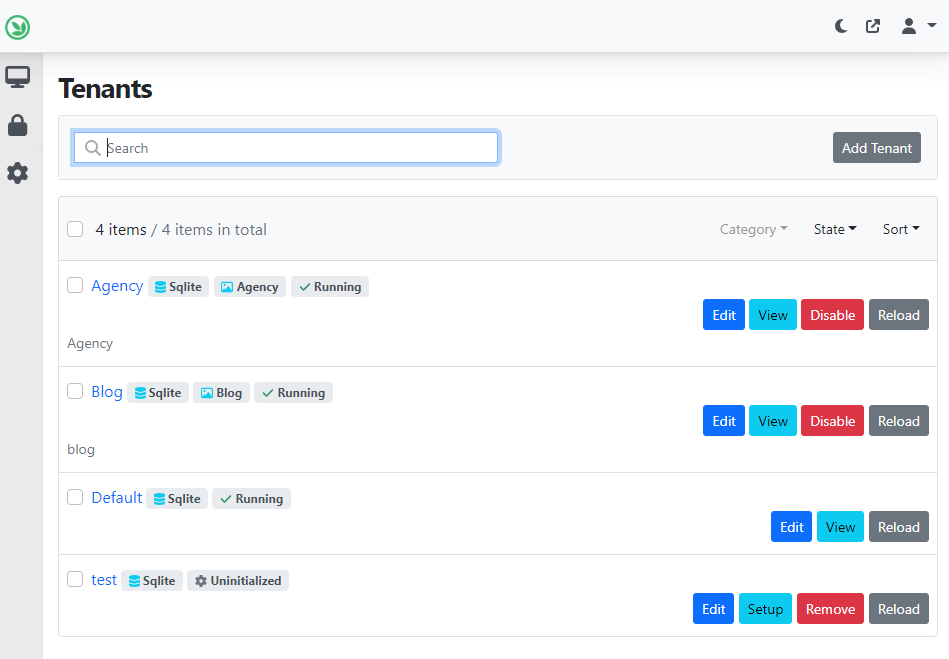The image size is (949, 659).
Task: Reload the test tenant
Action: click(899, 609)
